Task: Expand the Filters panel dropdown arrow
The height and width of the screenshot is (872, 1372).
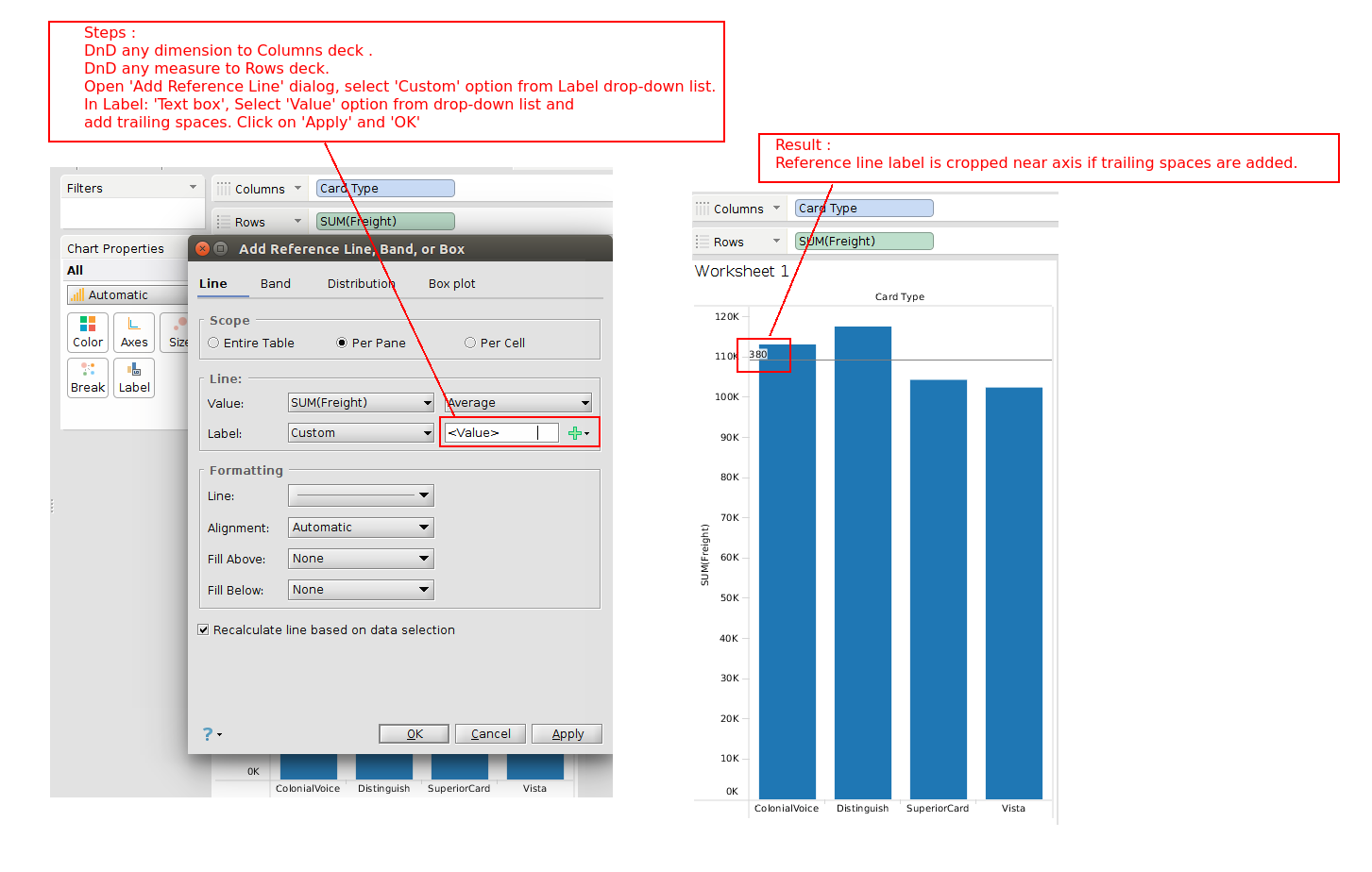Action: [193, 188]
